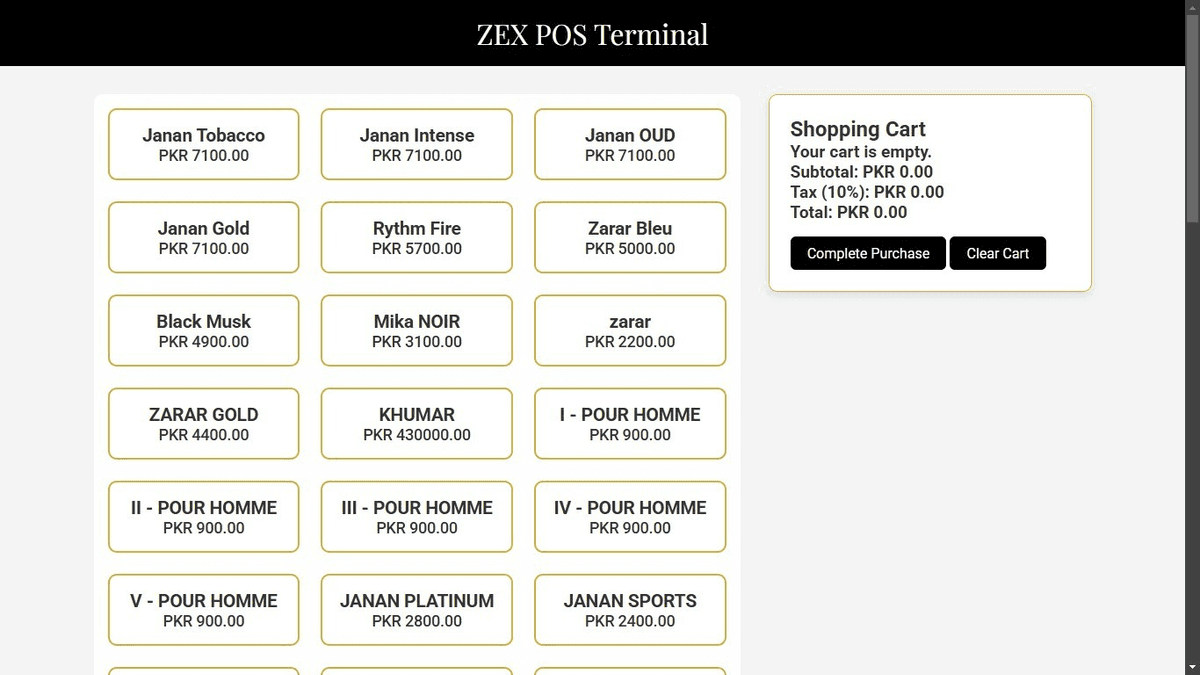This screenshot has height=675, width=1200.
Task: Add I - POUR HOMME to cart
Action: pyautogui.click(x=629, y=423)
